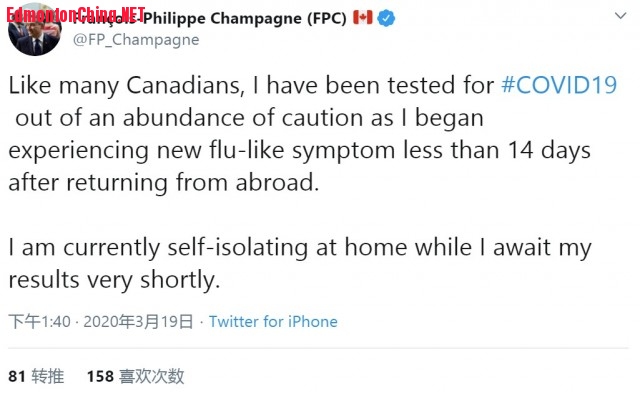Click the blue verified badge icon
The height and width of the screenshot is (393, 640).
pyautogui.click(x=386, y=18)
